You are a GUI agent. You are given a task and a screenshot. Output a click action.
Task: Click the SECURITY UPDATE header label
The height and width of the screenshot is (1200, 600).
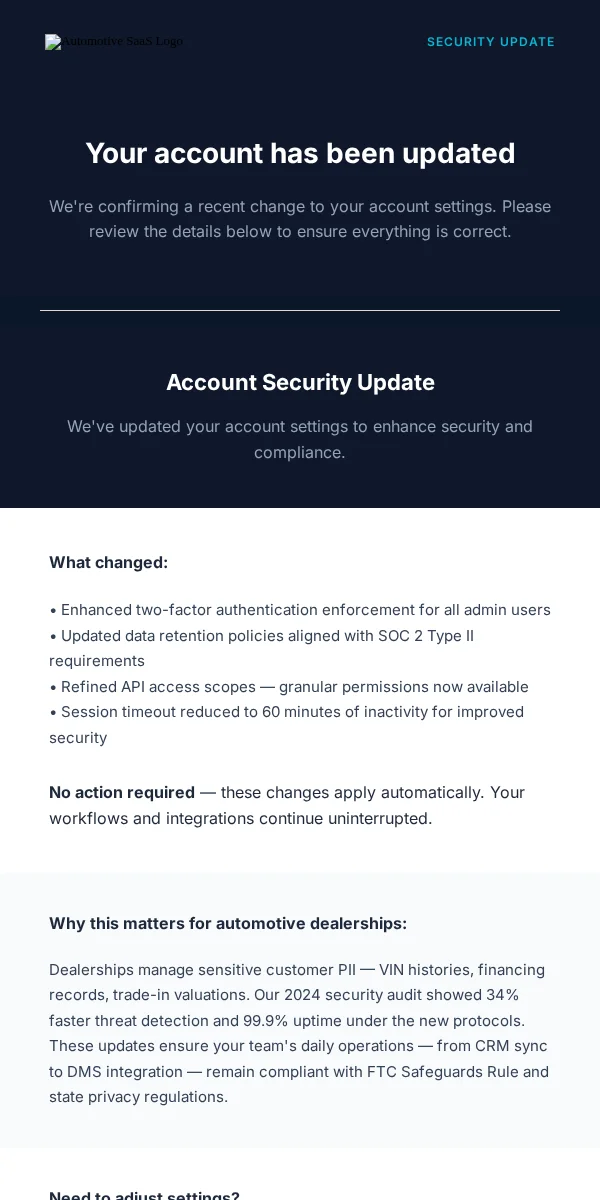[x=491, y=42]
